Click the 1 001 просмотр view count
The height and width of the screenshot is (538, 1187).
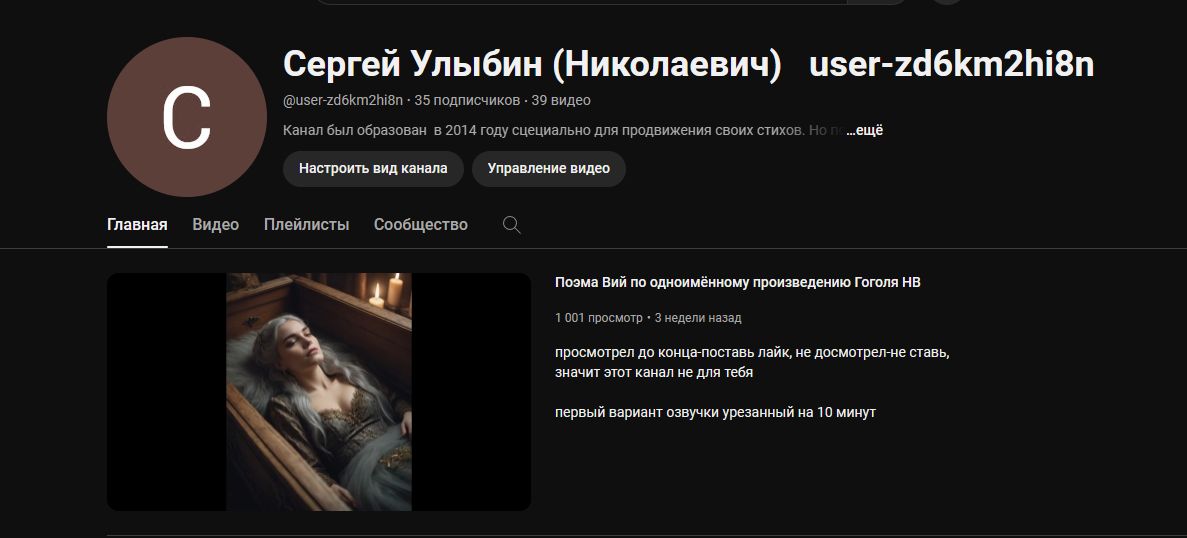[599, 318]
